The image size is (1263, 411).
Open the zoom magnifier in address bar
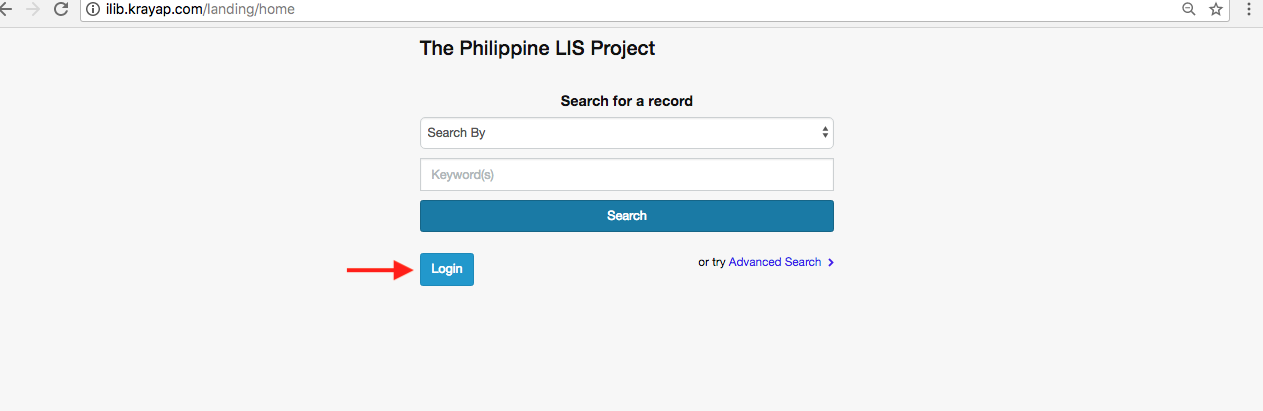[1188, 9]
